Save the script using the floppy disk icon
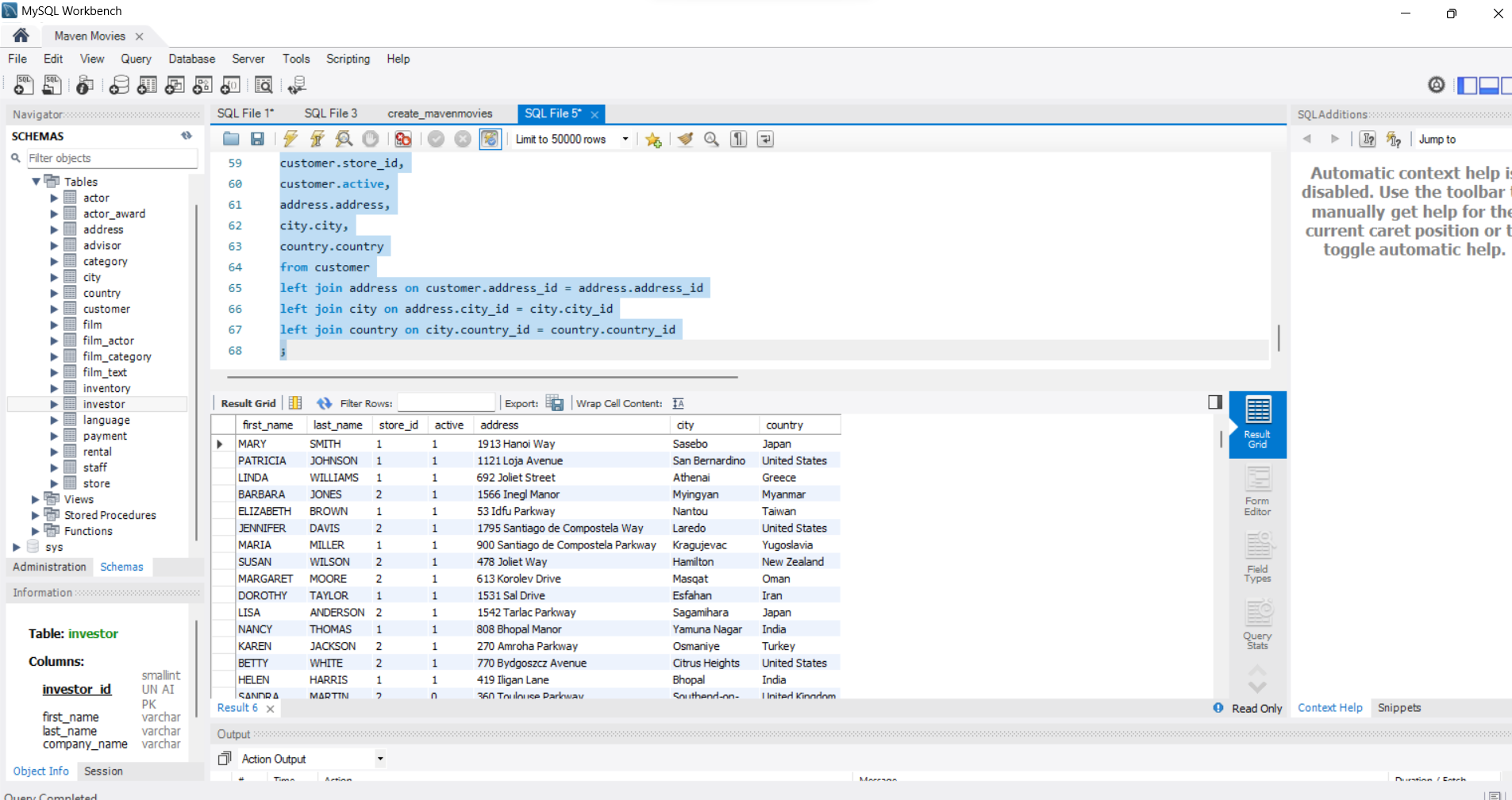Screen dimensions: 1512x800 pyautogui.click(x=257, y=139)
